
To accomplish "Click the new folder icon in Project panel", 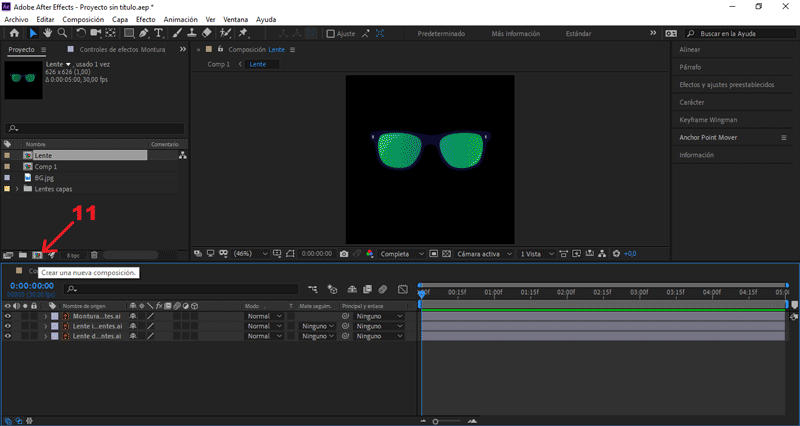I will tap(23, 256).
